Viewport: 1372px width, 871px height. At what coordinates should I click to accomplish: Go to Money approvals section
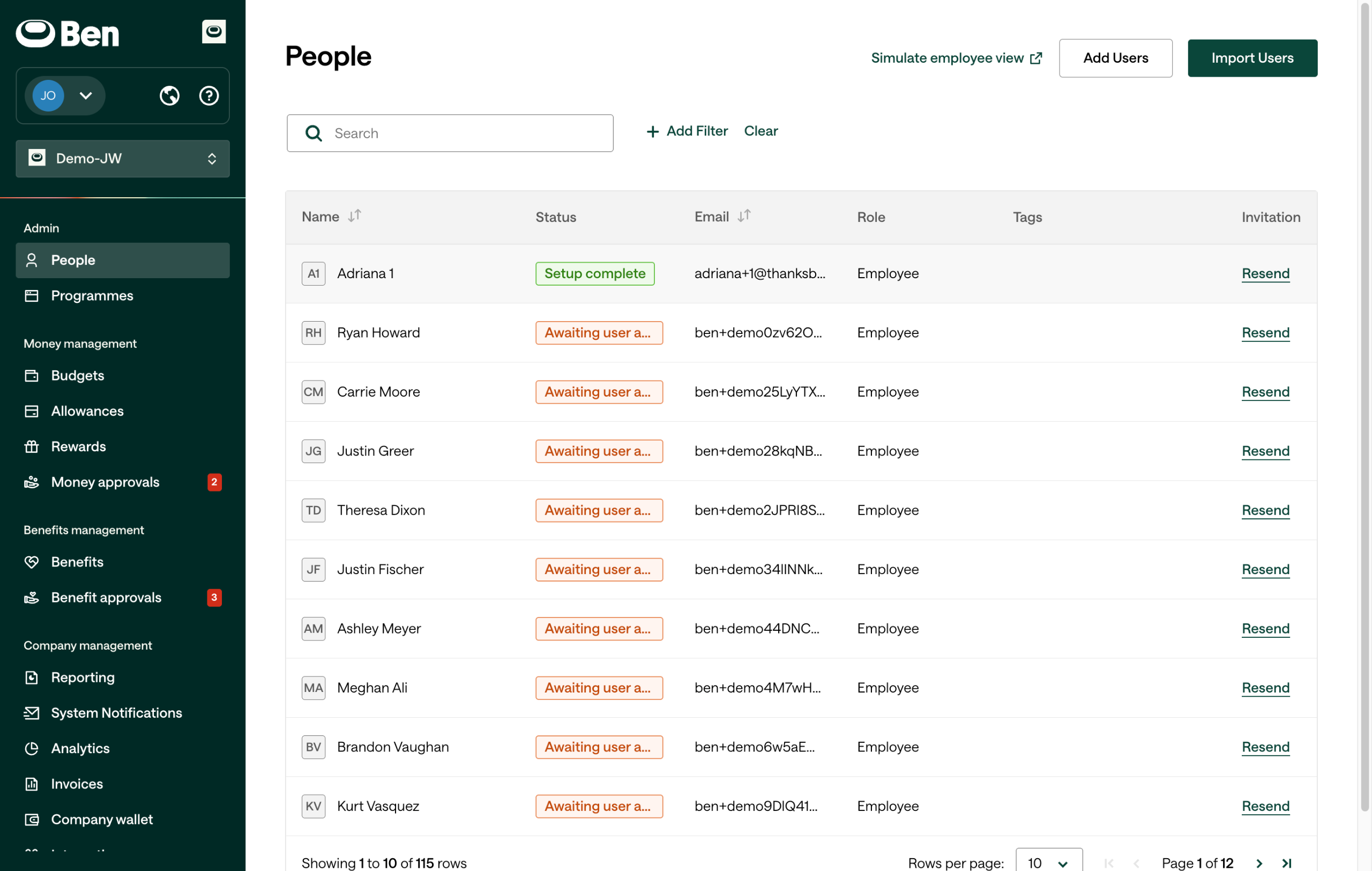tap(105, 482)
